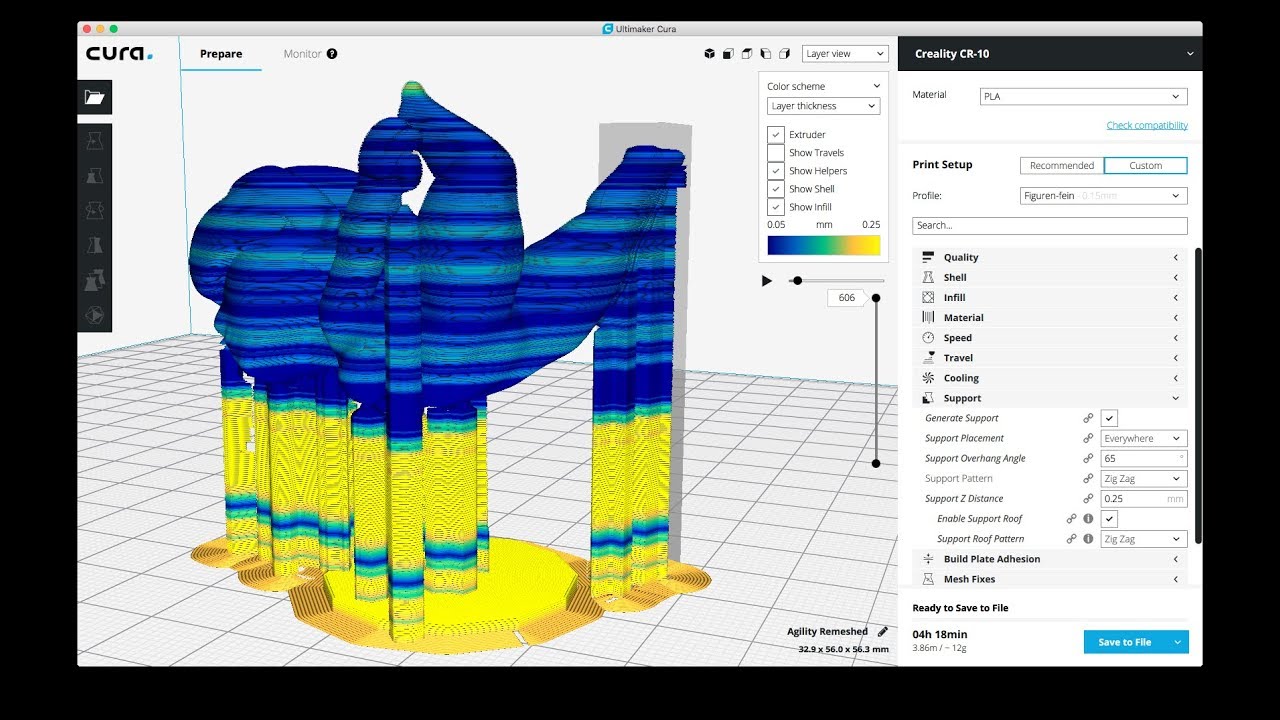Select the Move tool in the left toolbar

coord(95,141)
